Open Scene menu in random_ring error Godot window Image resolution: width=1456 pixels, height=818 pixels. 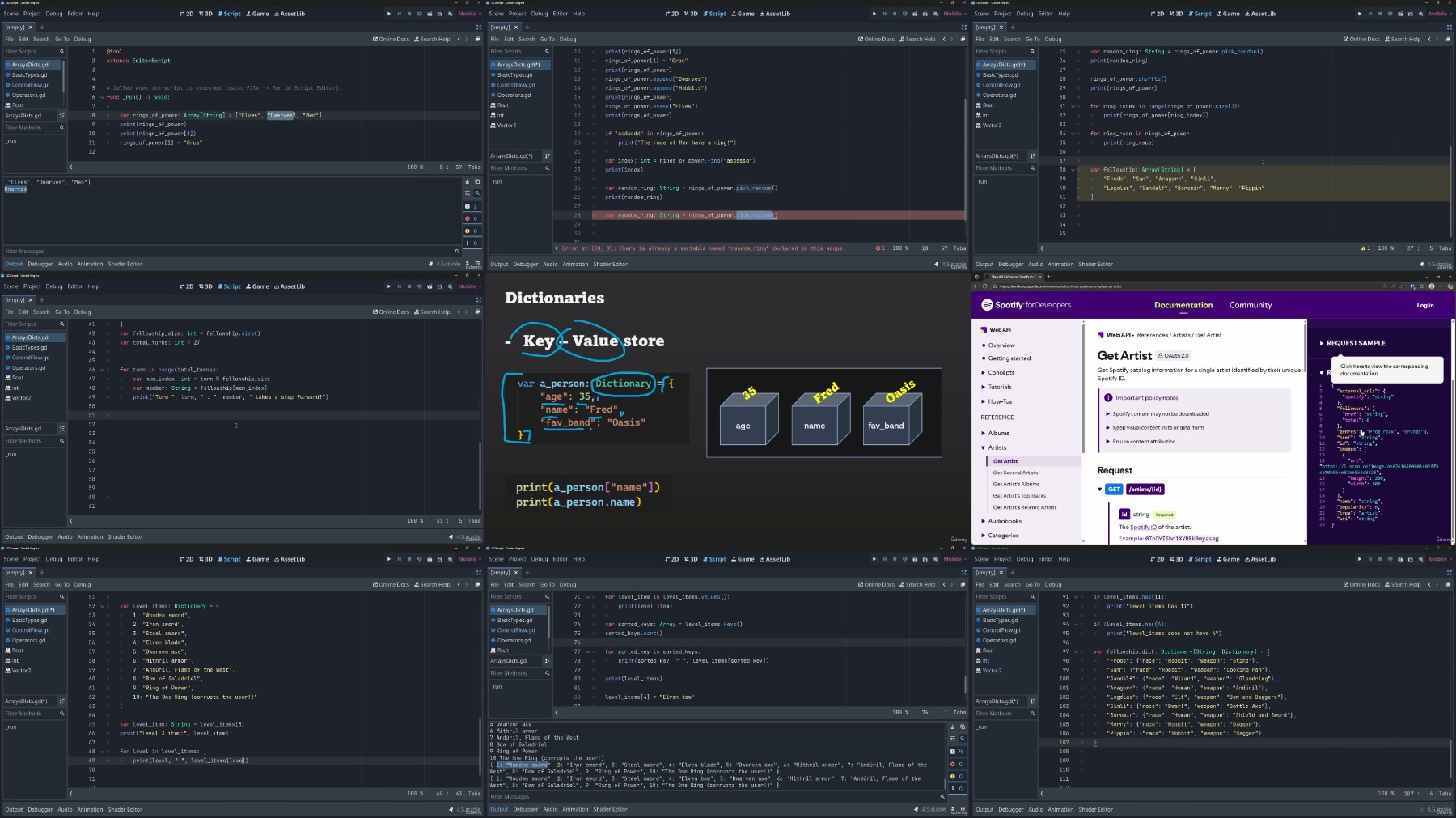click(496, 14)
